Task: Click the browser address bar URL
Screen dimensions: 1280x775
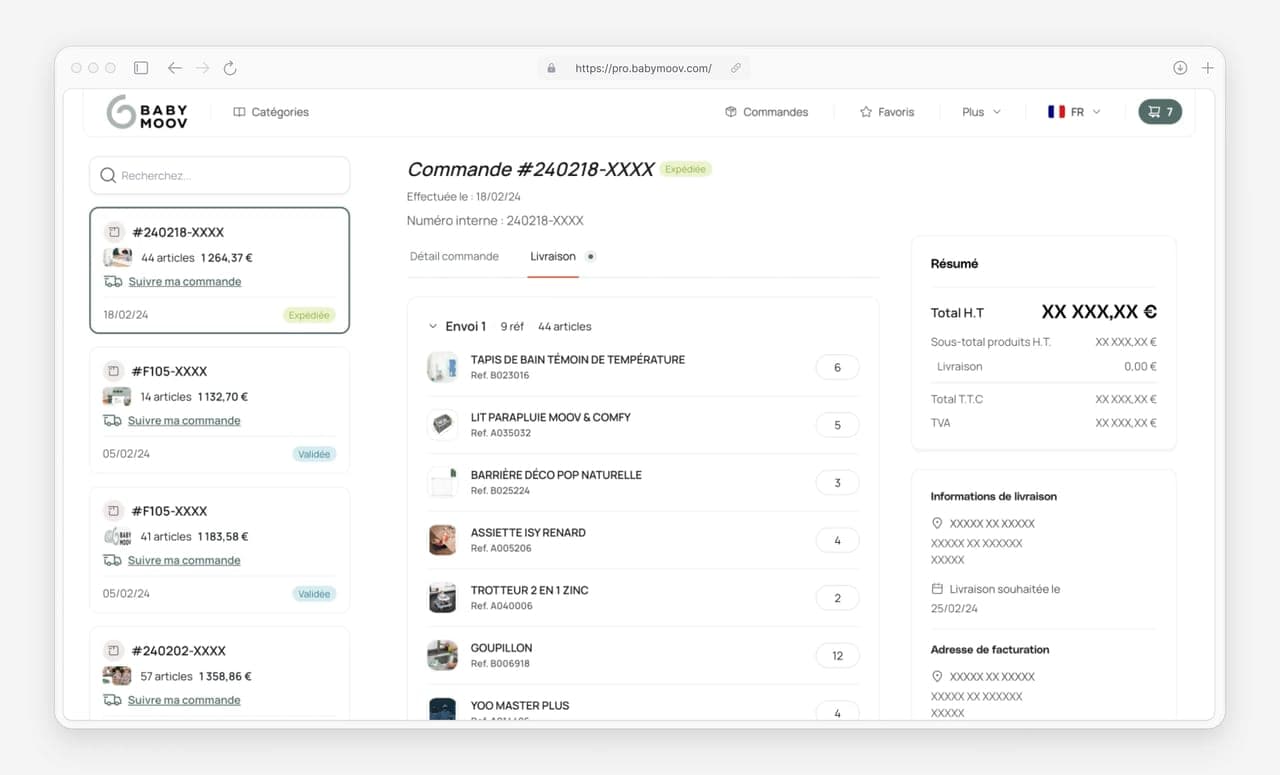Action: pos(643,68)
